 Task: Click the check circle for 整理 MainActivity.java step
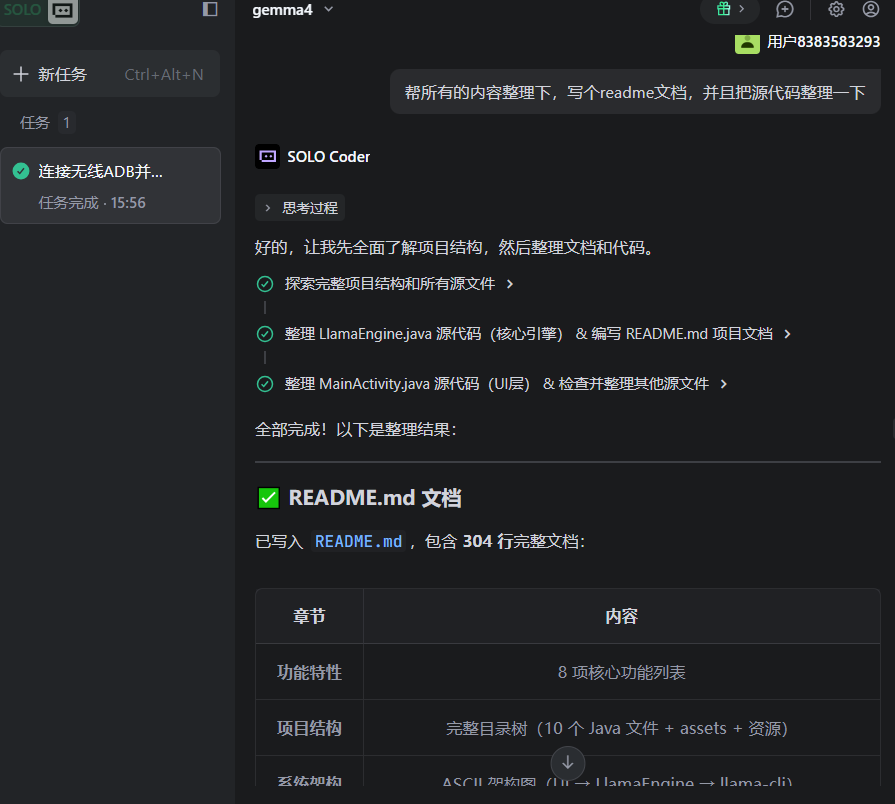(265, 384)
